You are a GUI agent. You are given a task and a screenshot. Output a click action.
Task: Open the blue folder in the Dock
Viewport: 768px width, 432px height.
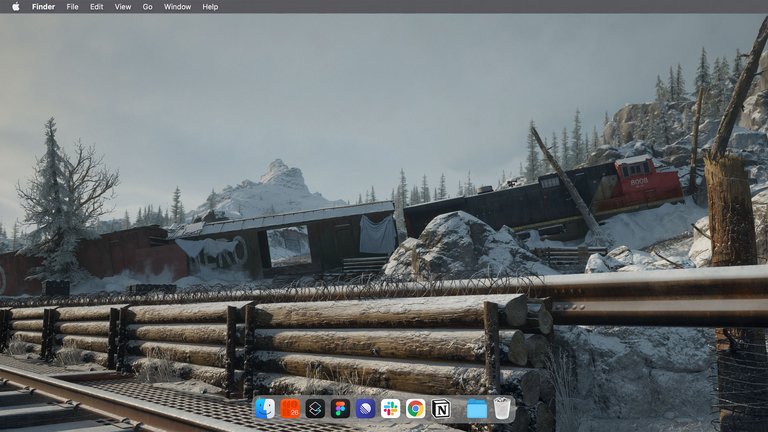(x=477, y=409)
